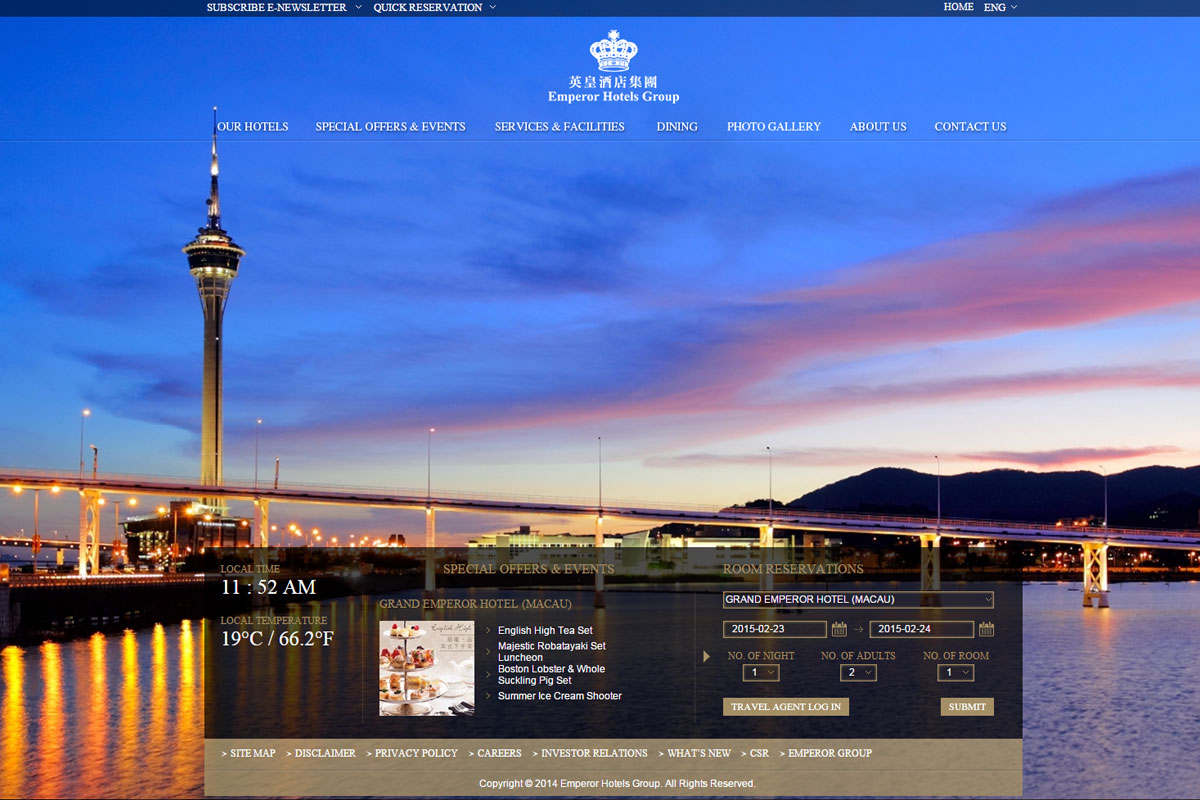Expand the Quick Reservation dropdown
The height and width of the screenshot is (800, 1200).
click(x=434, y=7)
